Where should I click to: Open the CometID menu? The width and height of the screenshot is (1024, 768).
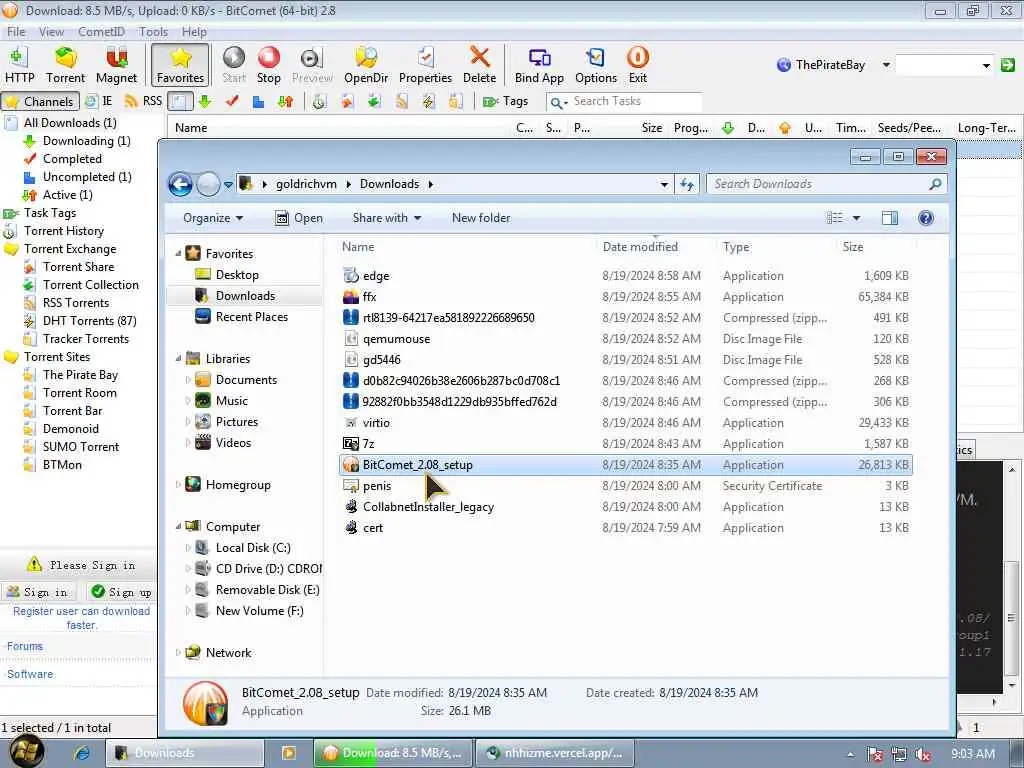coord(101,31)
